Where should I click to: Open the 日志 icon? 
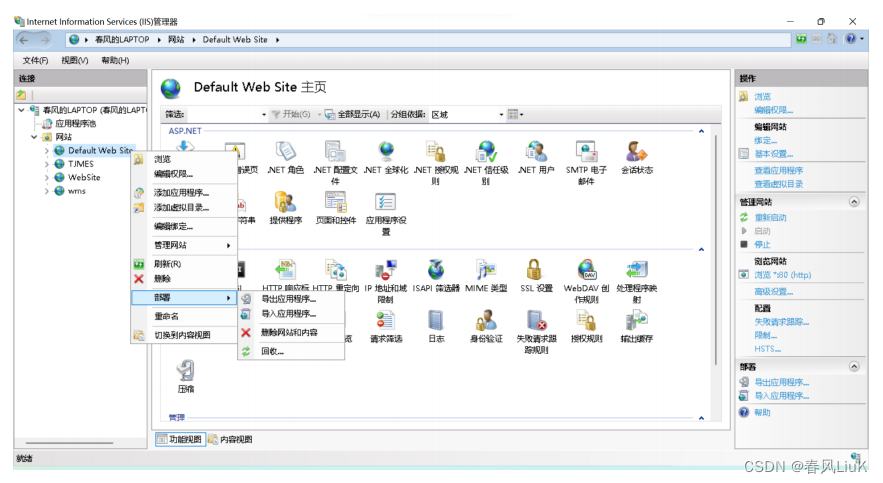click(436, 327)
